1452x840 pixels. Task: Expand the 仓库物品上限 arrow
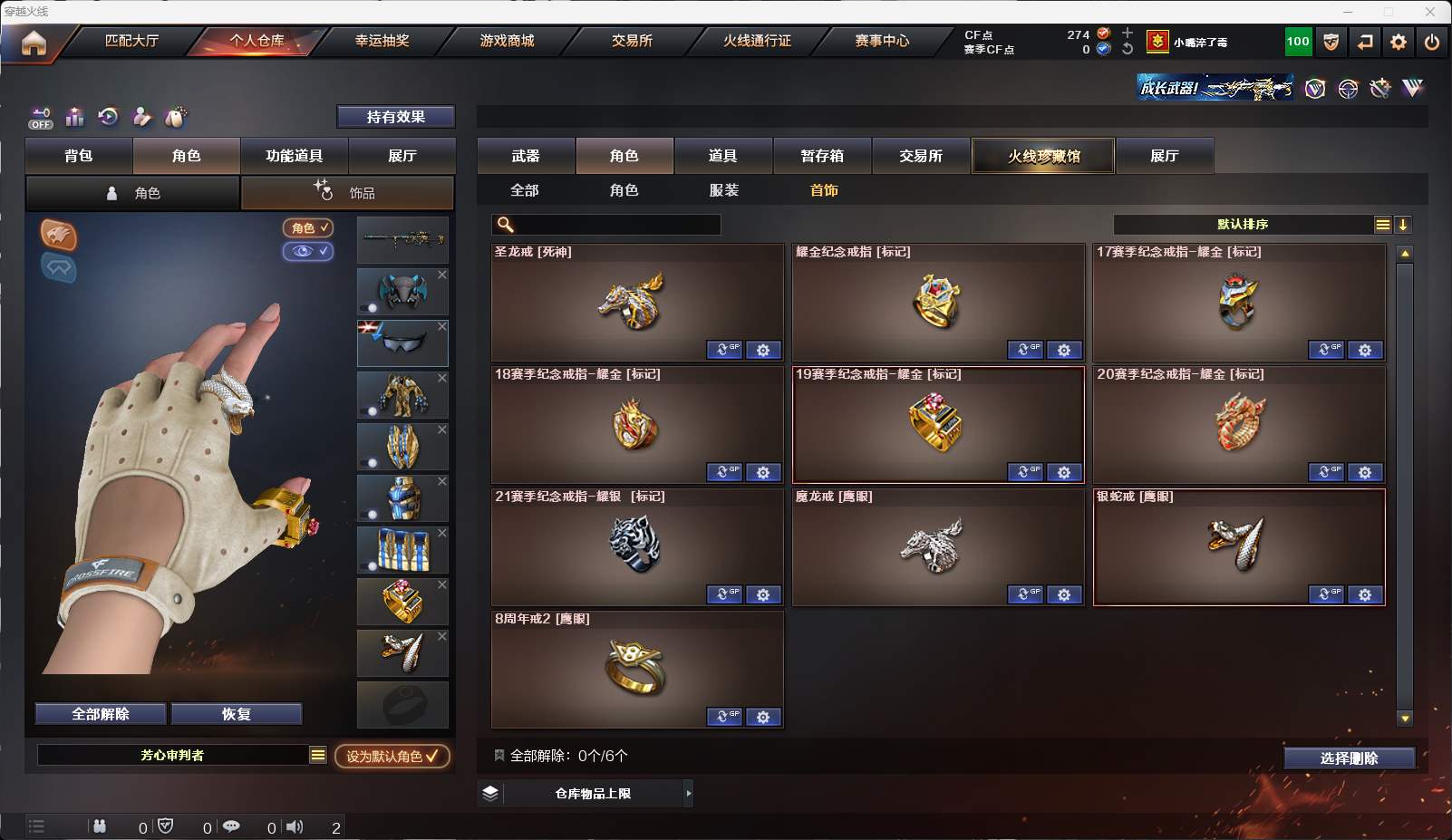click(x=689, y=794)
